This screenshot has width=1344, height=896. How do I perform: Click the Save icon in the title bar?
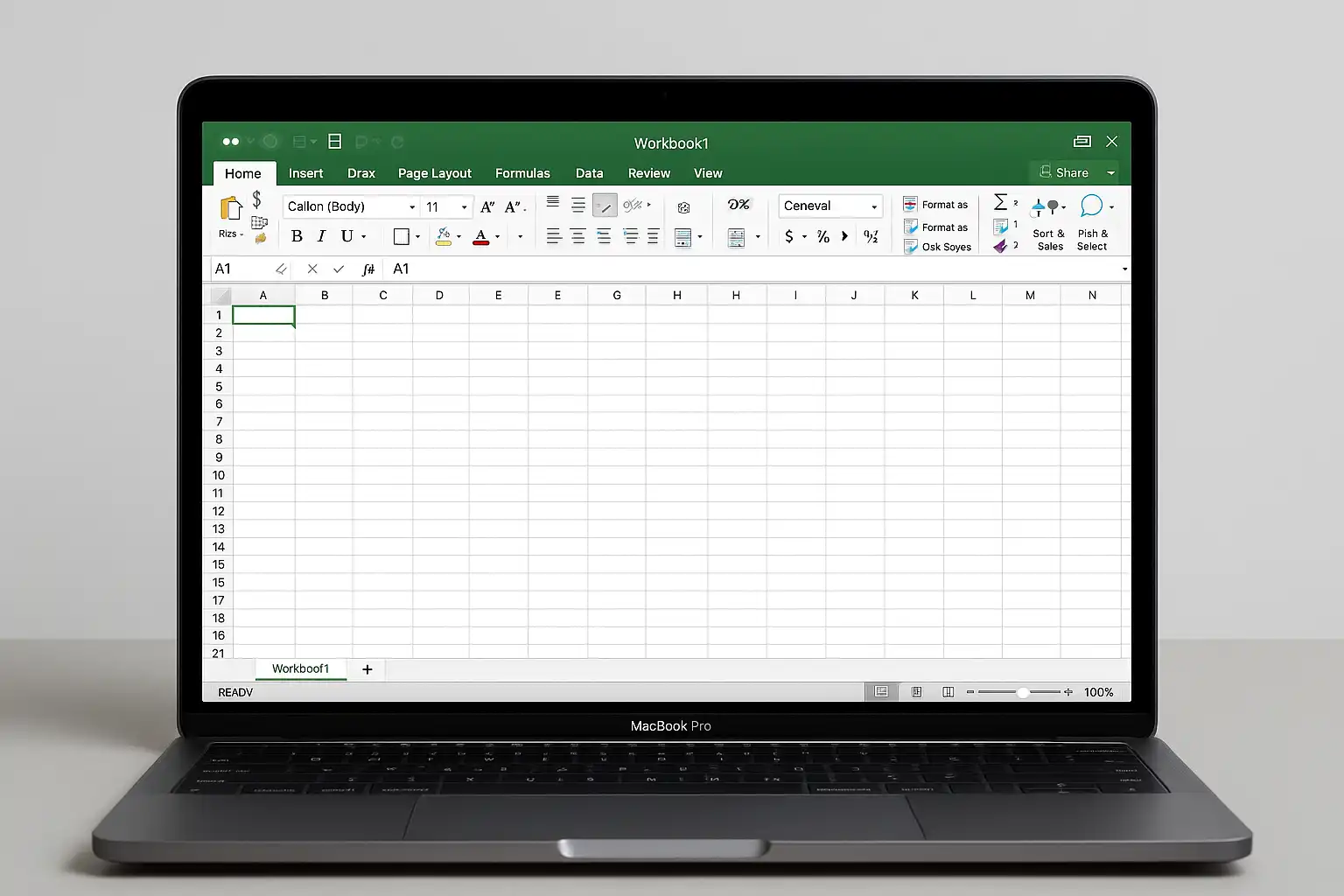coord(334,142)
